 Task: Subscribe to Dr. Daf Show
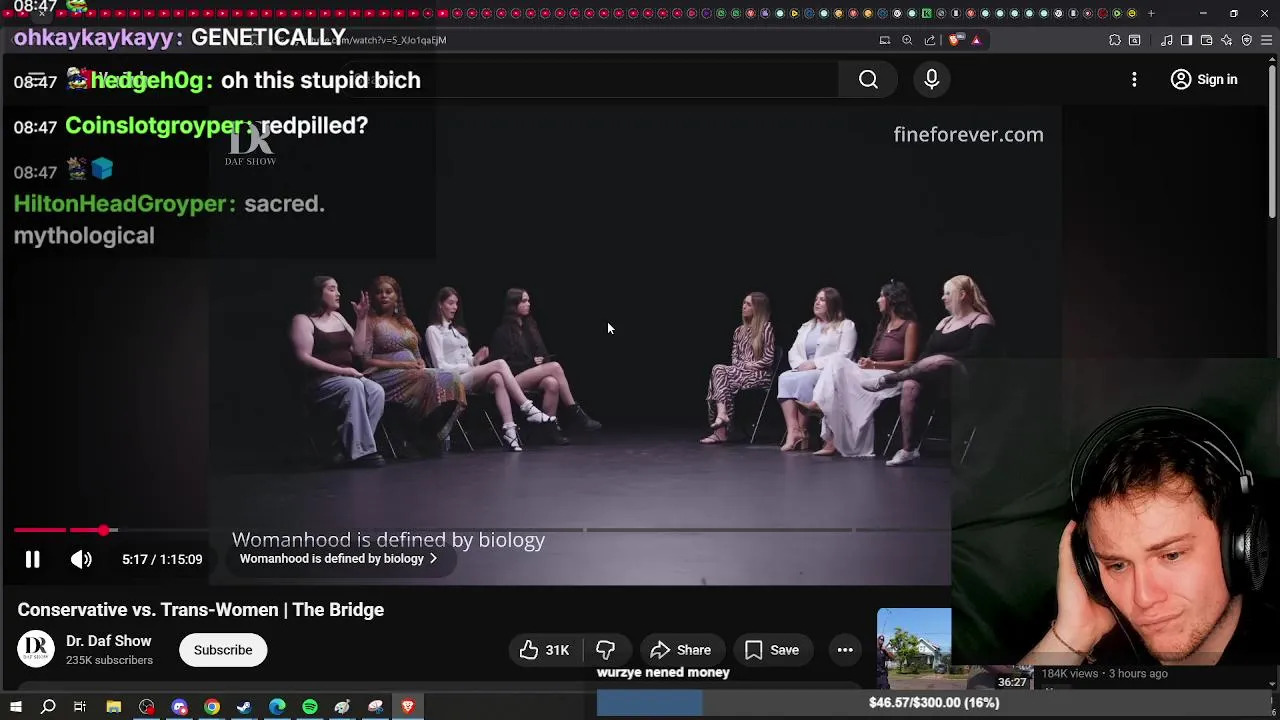(x=223, y=650)
